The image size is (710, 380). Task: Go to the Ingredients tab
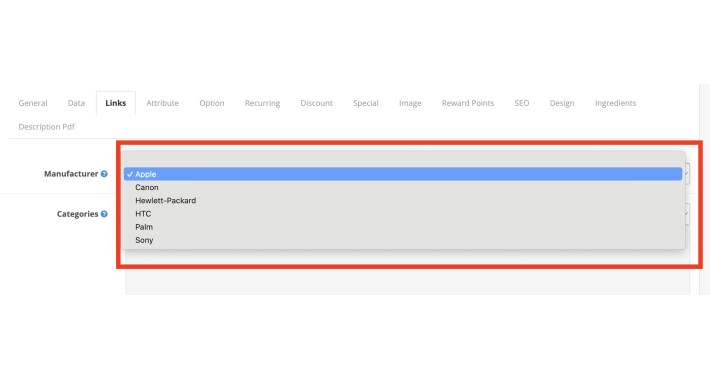[615, 103]
